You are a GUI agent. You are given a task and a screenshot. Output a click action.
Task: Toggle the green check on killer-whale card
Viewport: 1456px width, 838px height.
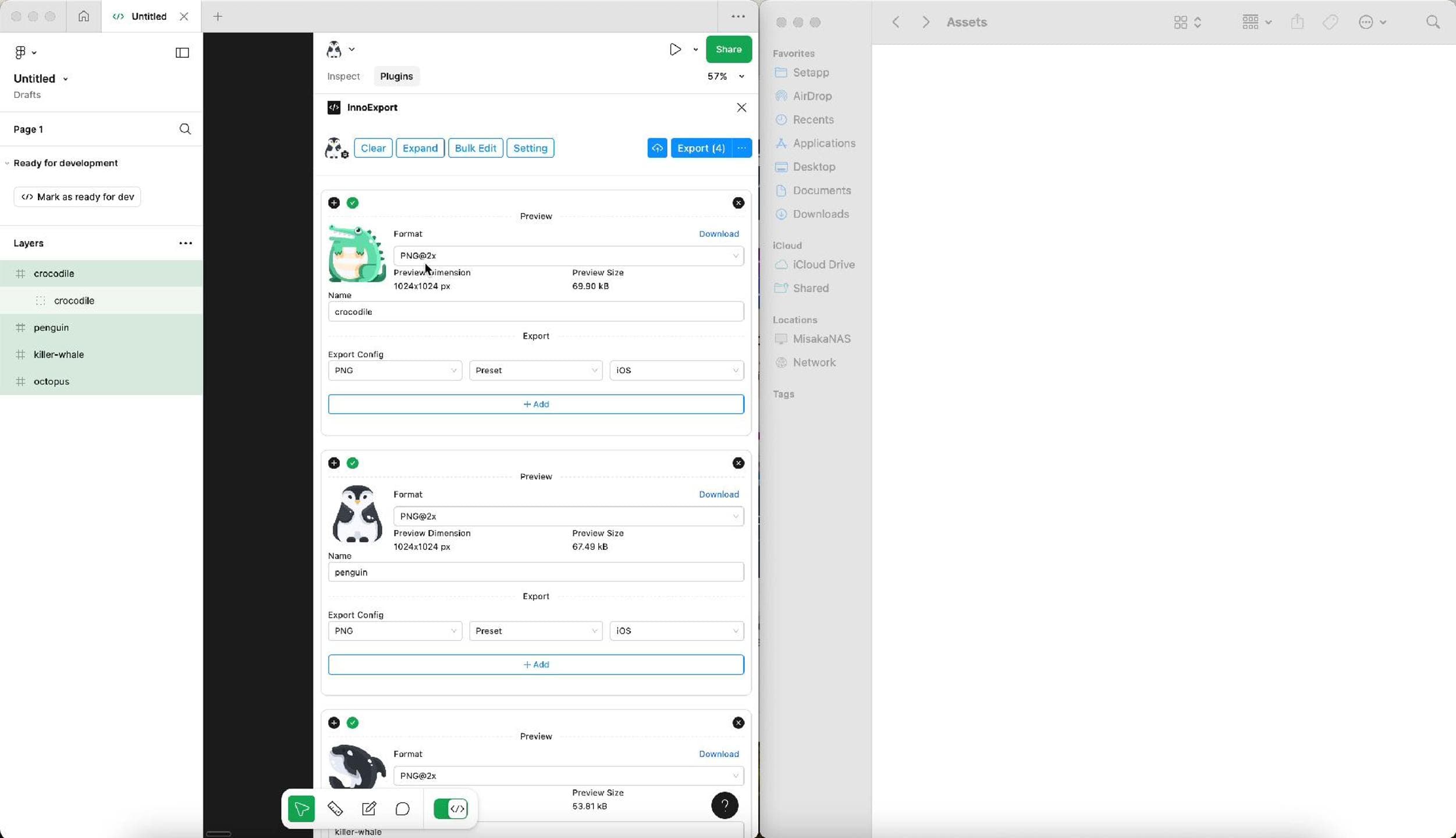click(353, 722)
